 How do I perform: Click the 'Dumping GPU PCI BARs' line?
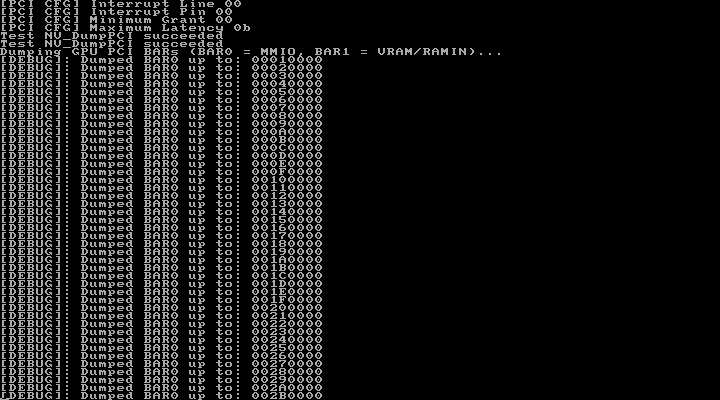point(251,52)
